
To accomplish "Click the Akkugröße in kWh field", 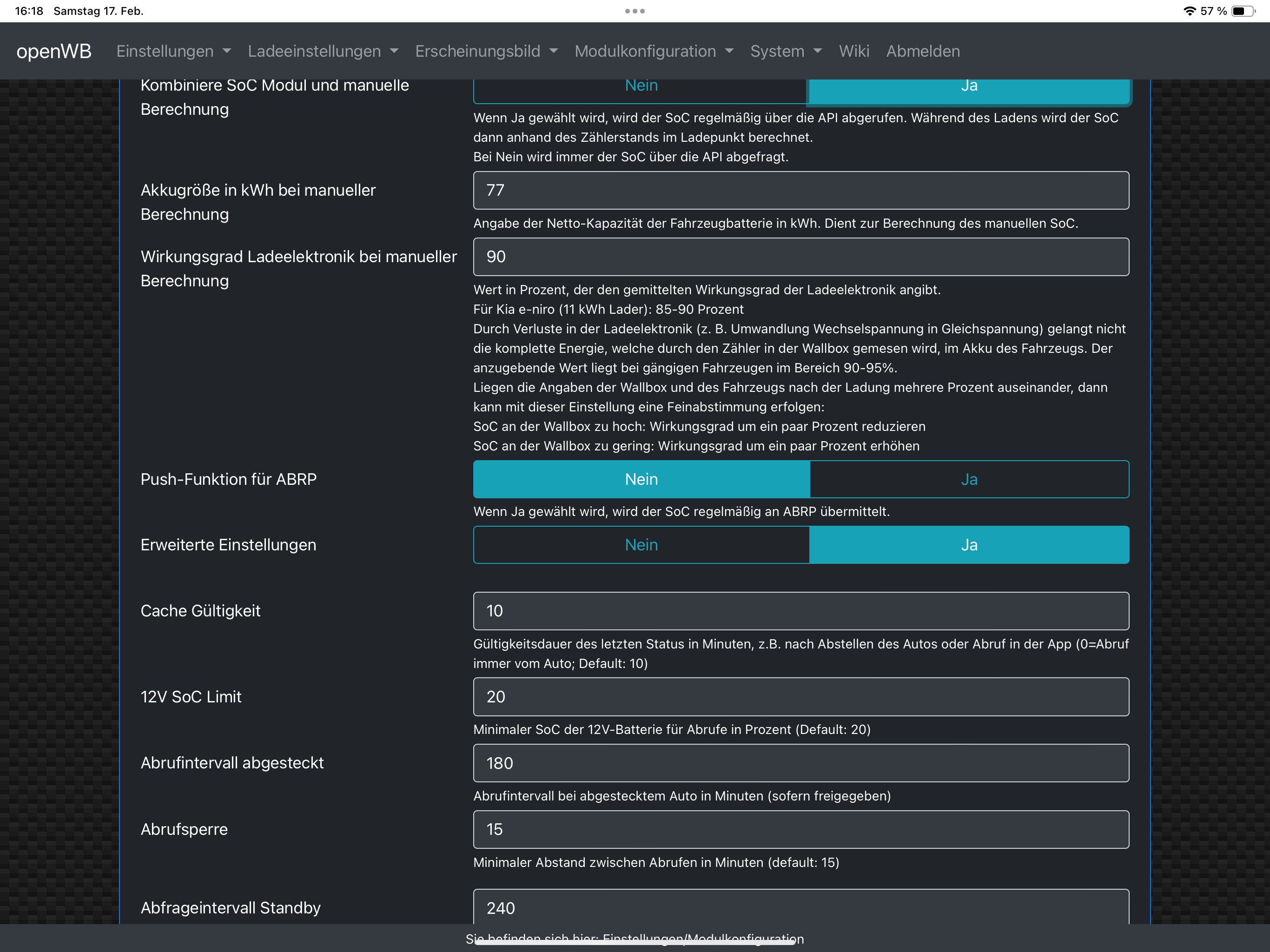I will [800, 190].
